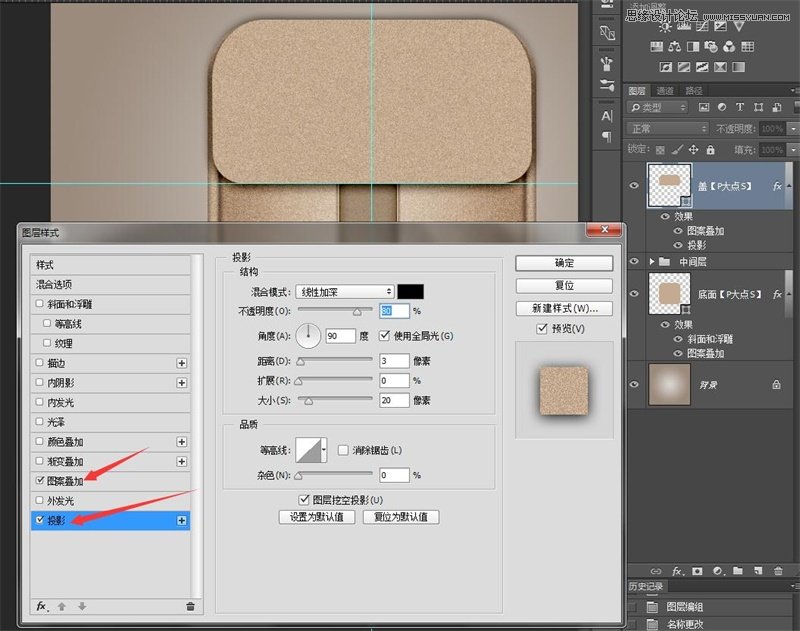This screenshot has height=631, width=800.
Task: Open layer opacity 不透明度 dropdown arrow
Action: click(x=793, y=129)
